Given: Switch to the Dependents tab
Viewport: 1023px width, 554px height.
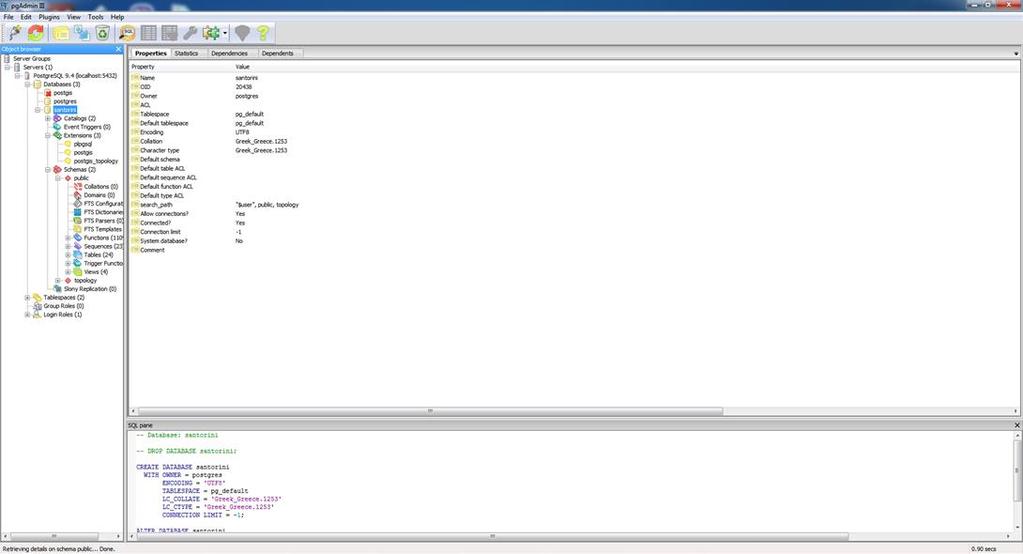Looking at the screenshot, I should 278,54.
